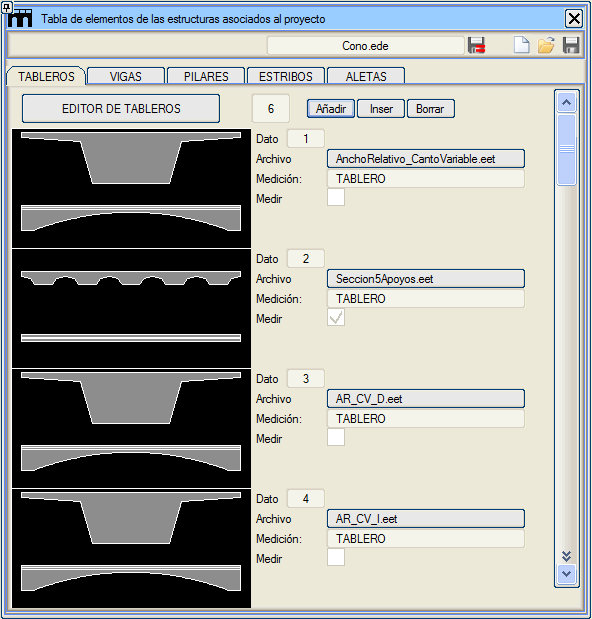Click Medición TABLERO field for Dato 3
The width and height of the screenshot is (592, 619).
pos(426,418)
